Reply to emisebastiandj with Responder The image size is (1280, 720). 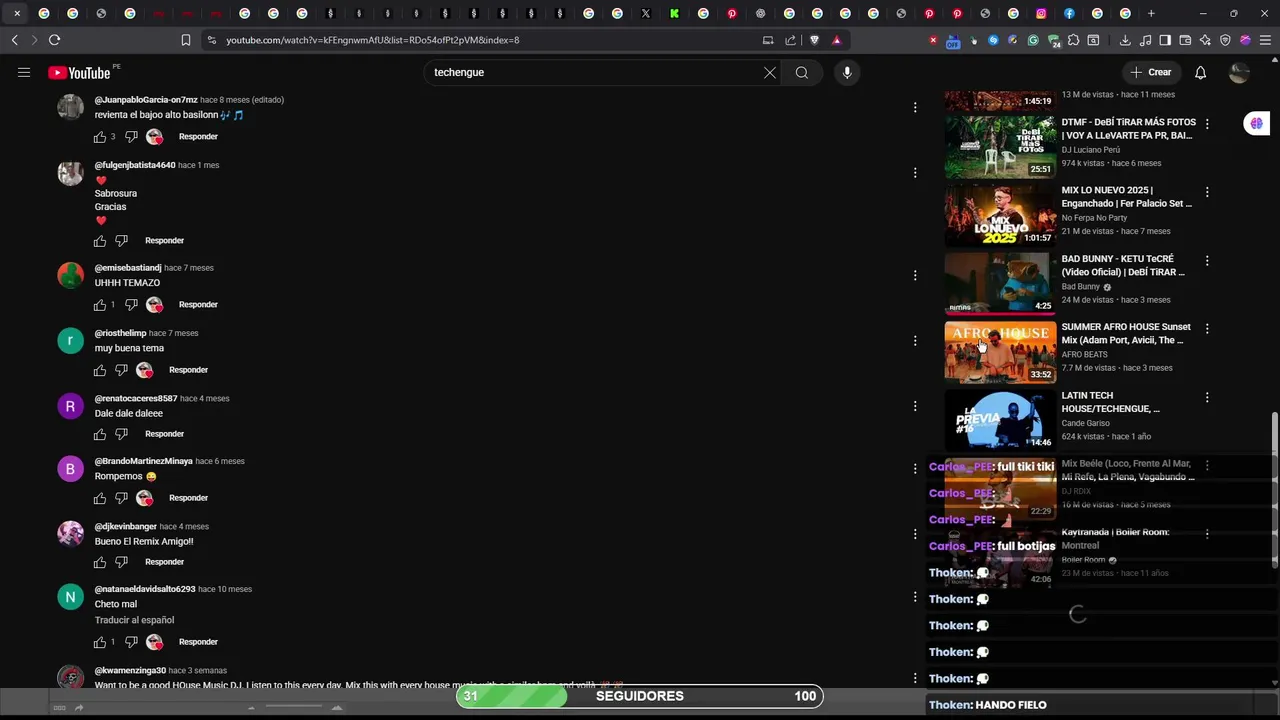[x=198, y=305]
